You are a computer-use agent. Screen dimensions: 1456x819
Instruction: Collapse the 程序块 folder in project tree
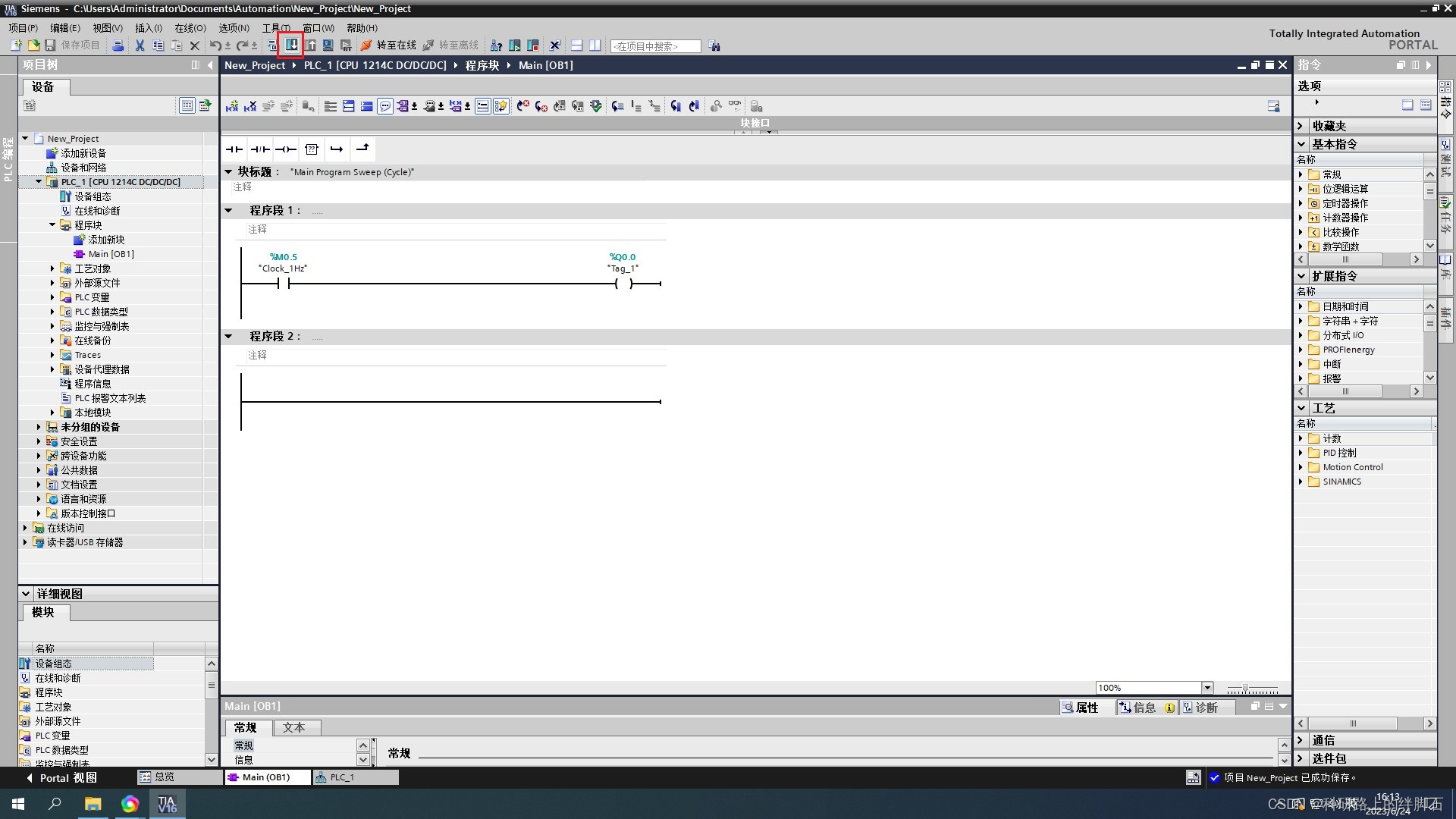pyautogui.click(x=52, y=225)
